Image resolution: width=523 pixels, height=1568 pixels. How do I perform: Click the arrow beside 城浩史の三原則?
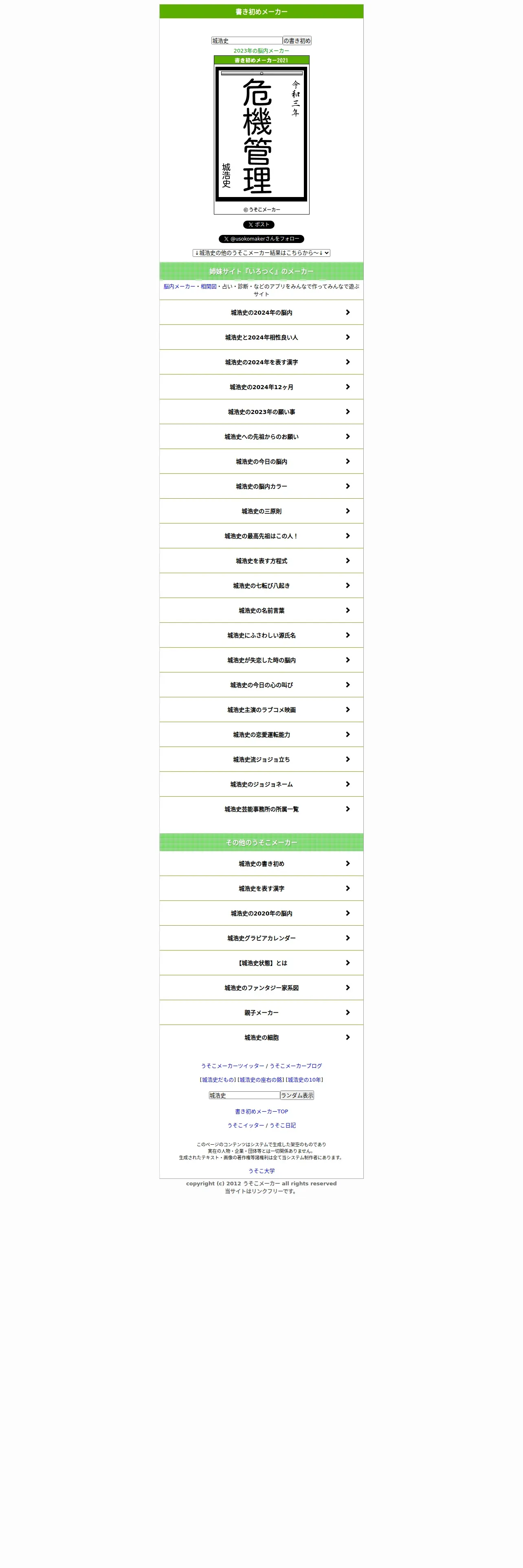click(348, 511)
